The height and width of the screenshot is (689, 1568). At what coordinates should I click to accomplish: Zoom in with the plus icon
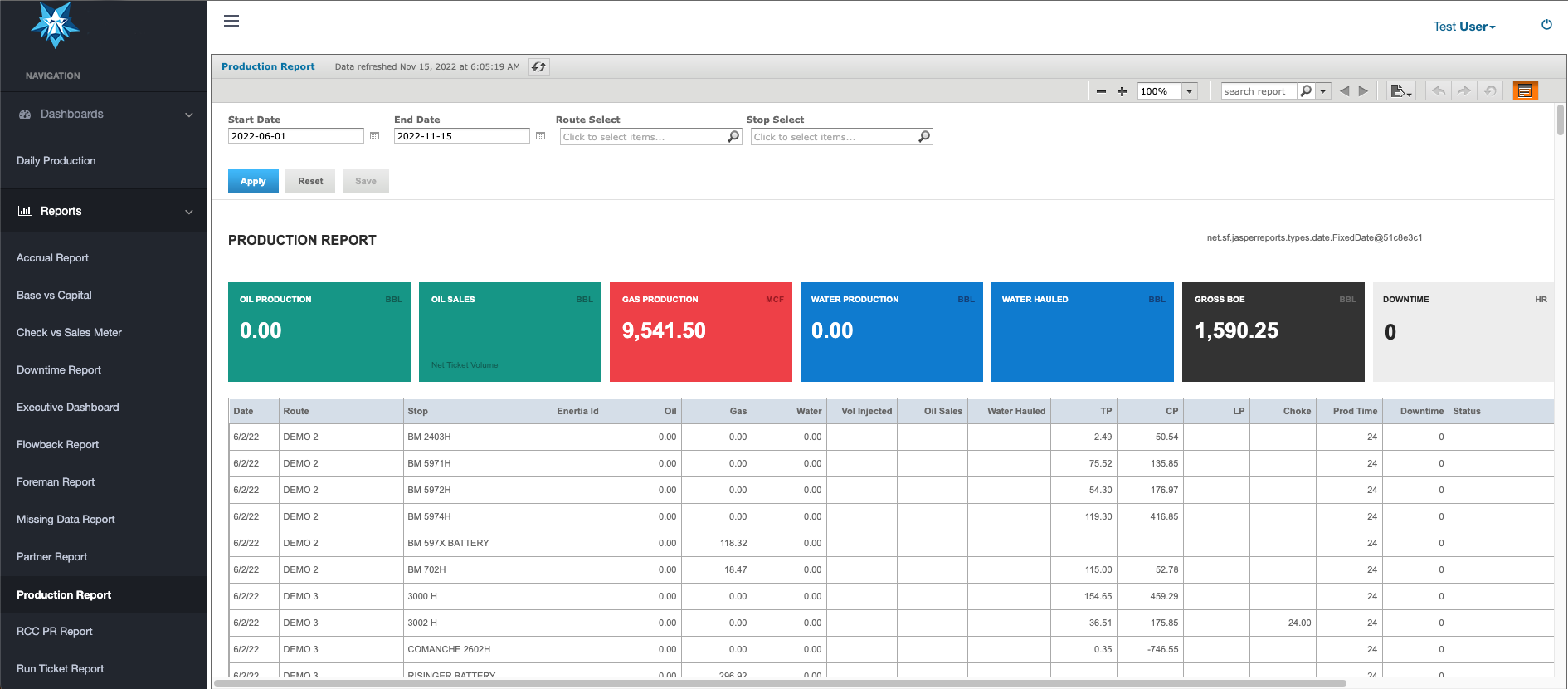[x=1122, y=91]
